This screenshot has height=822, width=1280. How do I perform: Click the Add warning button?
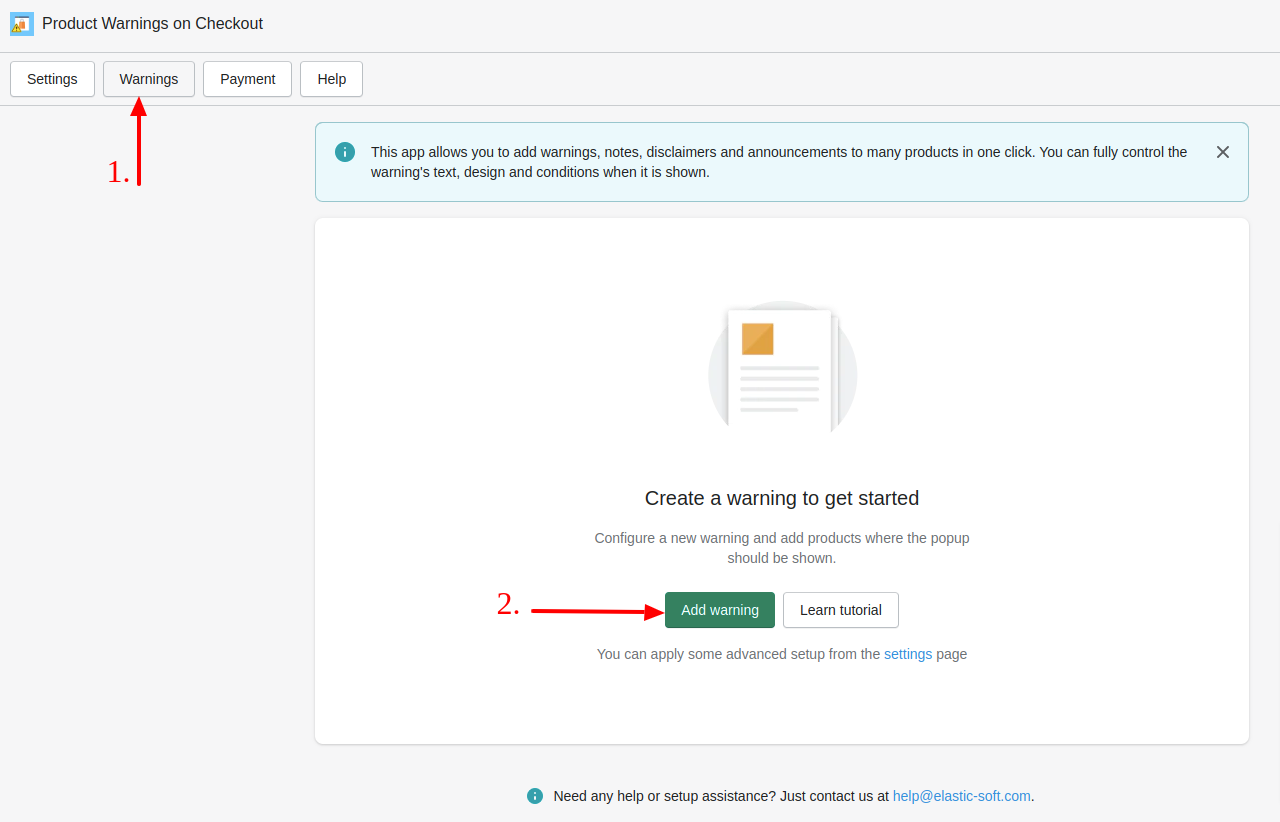point(720,610)
